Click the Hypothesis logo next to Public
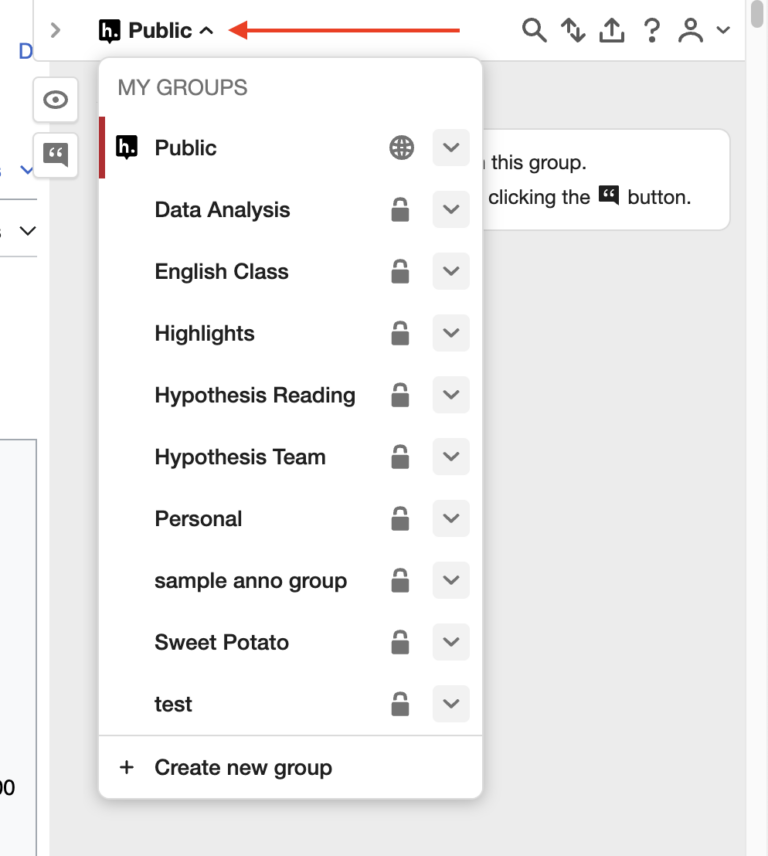Screen dimensions: 768x856 [x=110, y=30]
